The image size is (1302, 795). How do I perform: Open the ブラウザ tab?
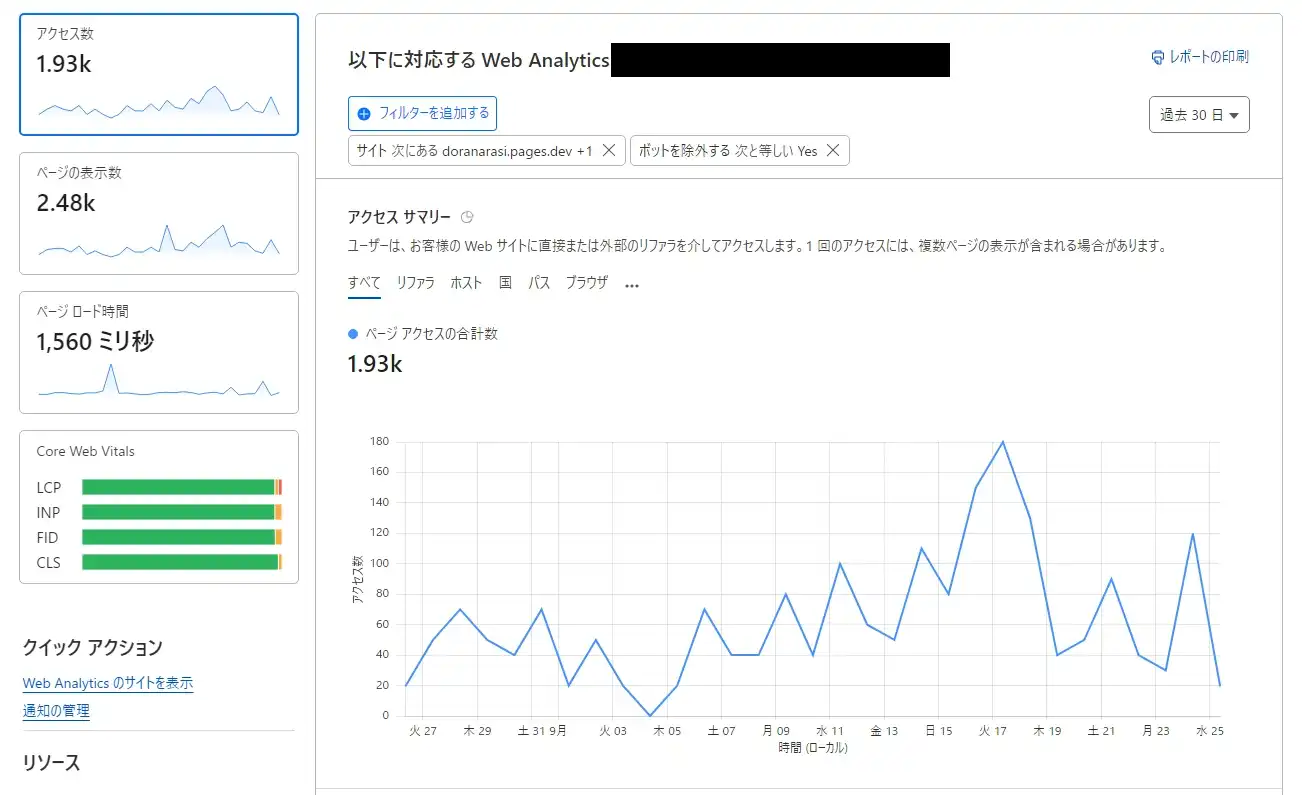pos(586,283)
